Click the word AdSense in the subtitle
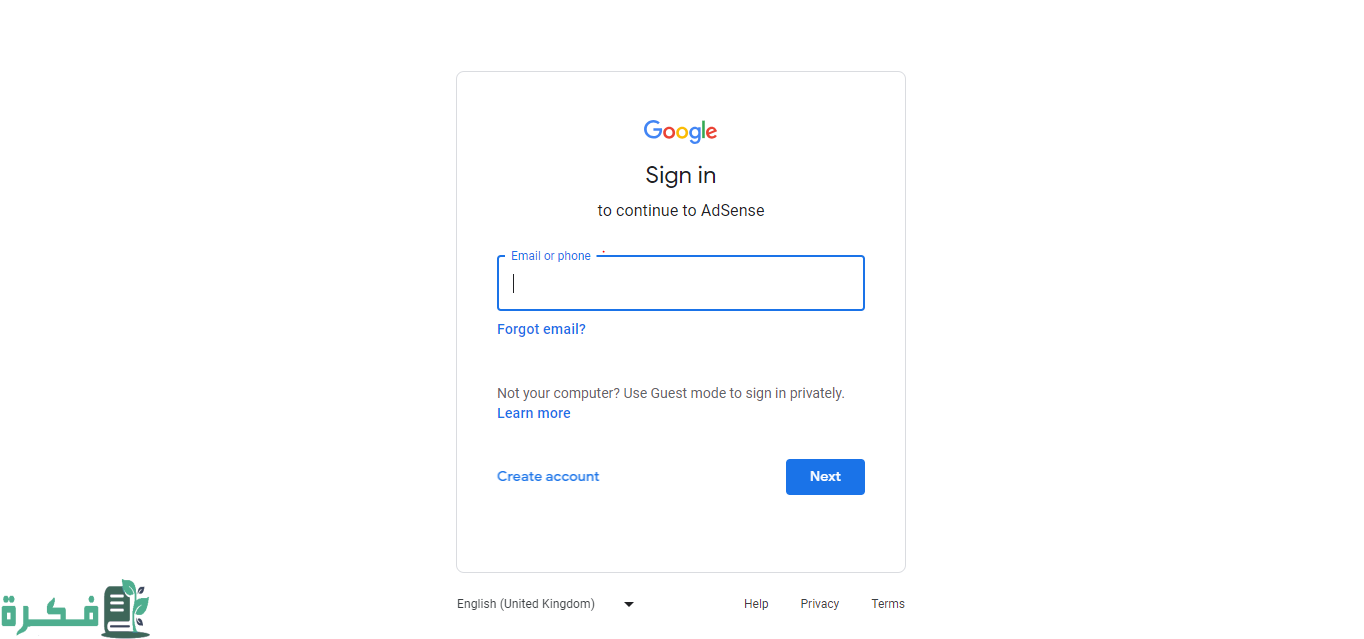 coord(733,210)
